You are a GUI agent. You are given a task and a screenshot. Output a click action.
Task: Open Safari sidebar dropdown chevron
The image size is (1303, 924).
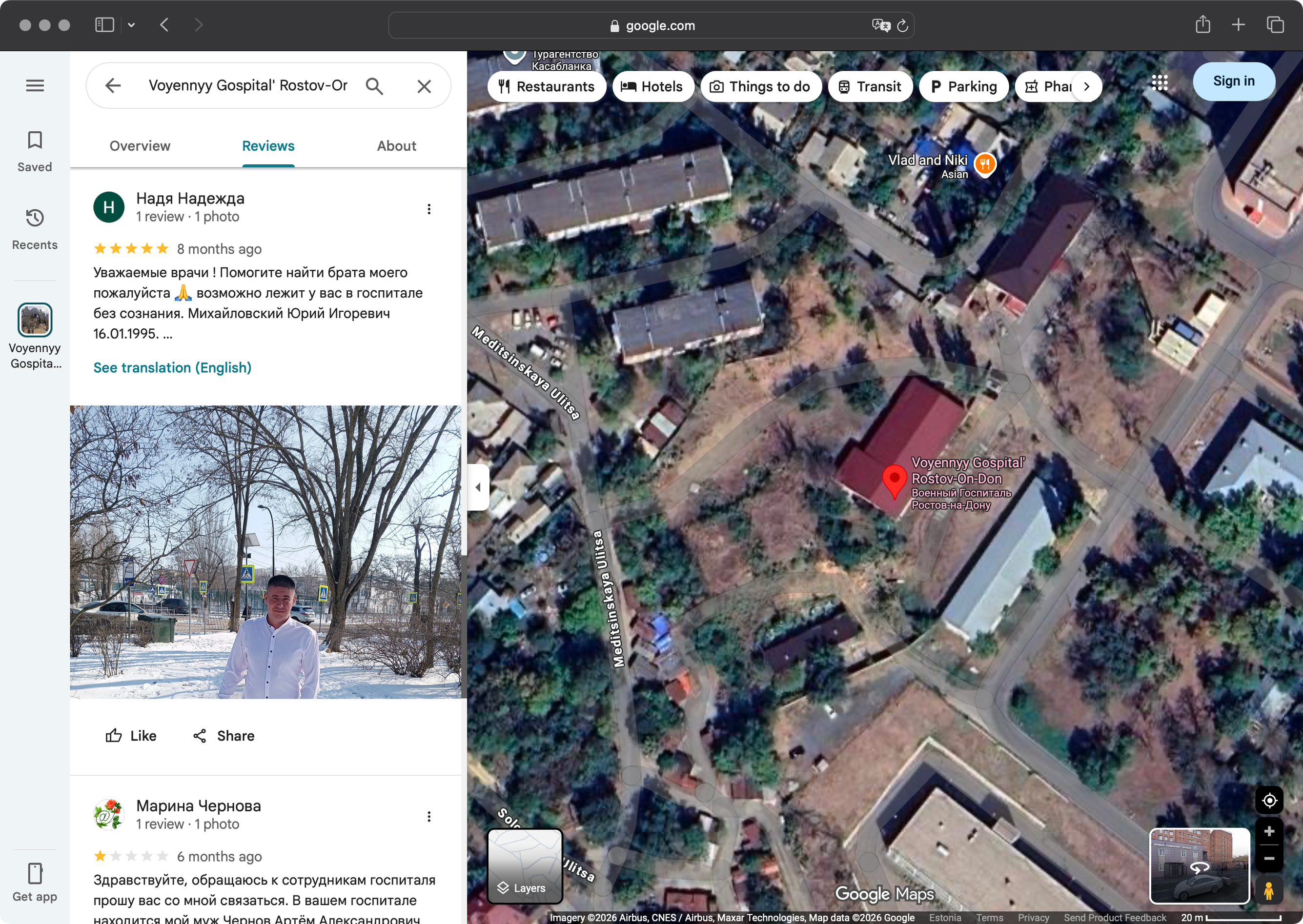(x=131, y=25)
